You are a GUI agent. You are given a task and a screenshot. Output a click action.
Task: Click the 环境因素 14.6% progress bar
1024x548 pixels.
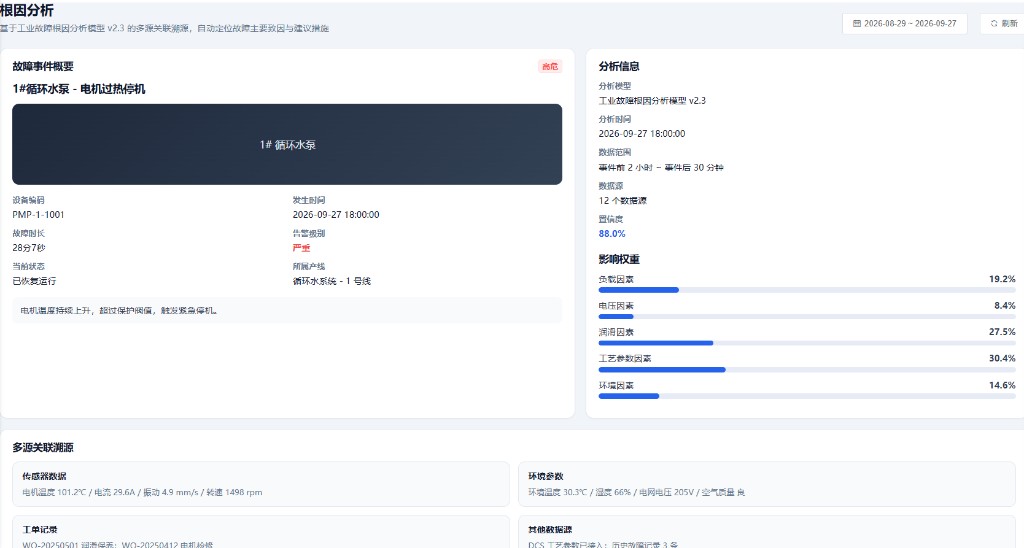(x=807, y=396)
